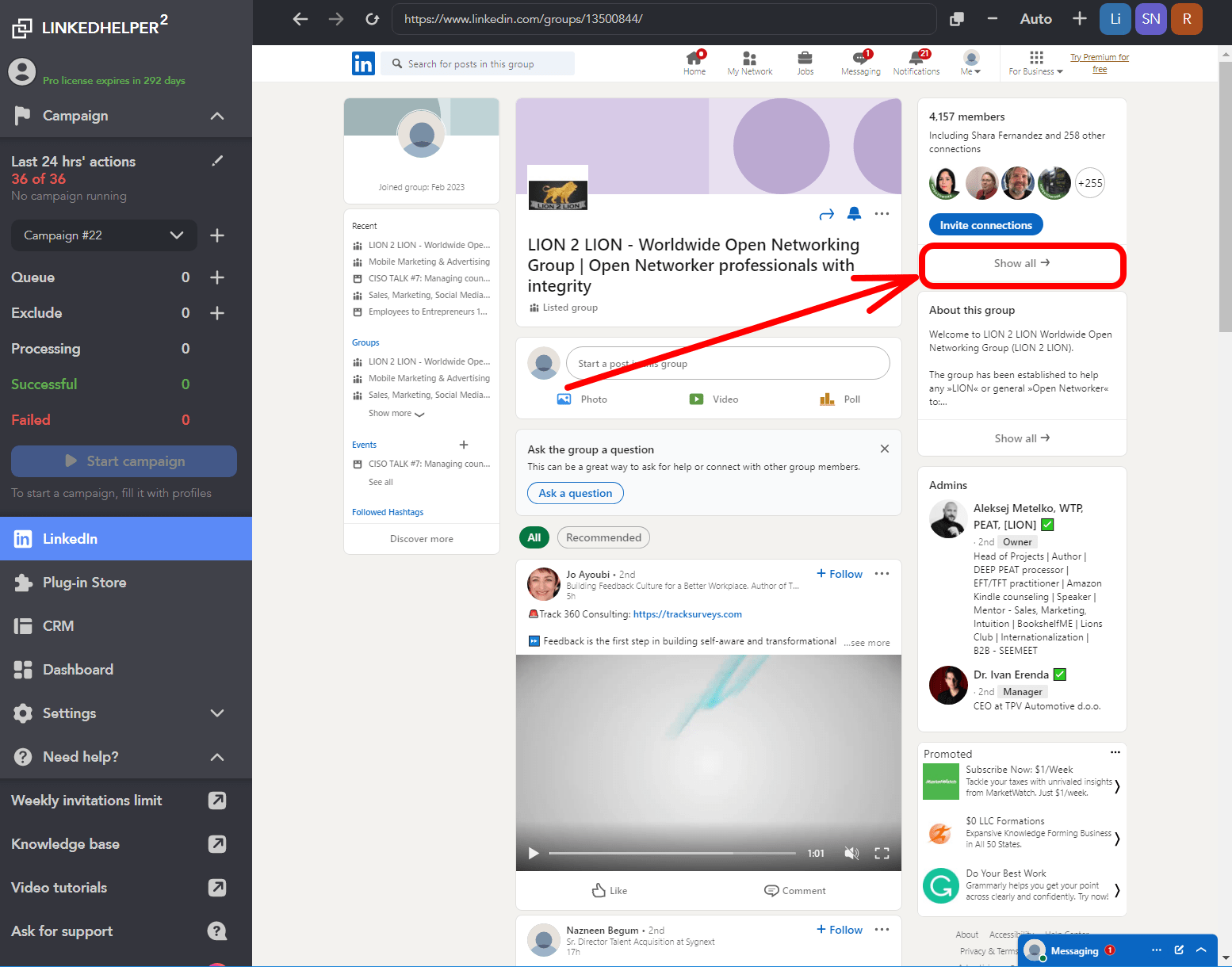
Task: Click the My Network icon
Action: coord(749,62)
